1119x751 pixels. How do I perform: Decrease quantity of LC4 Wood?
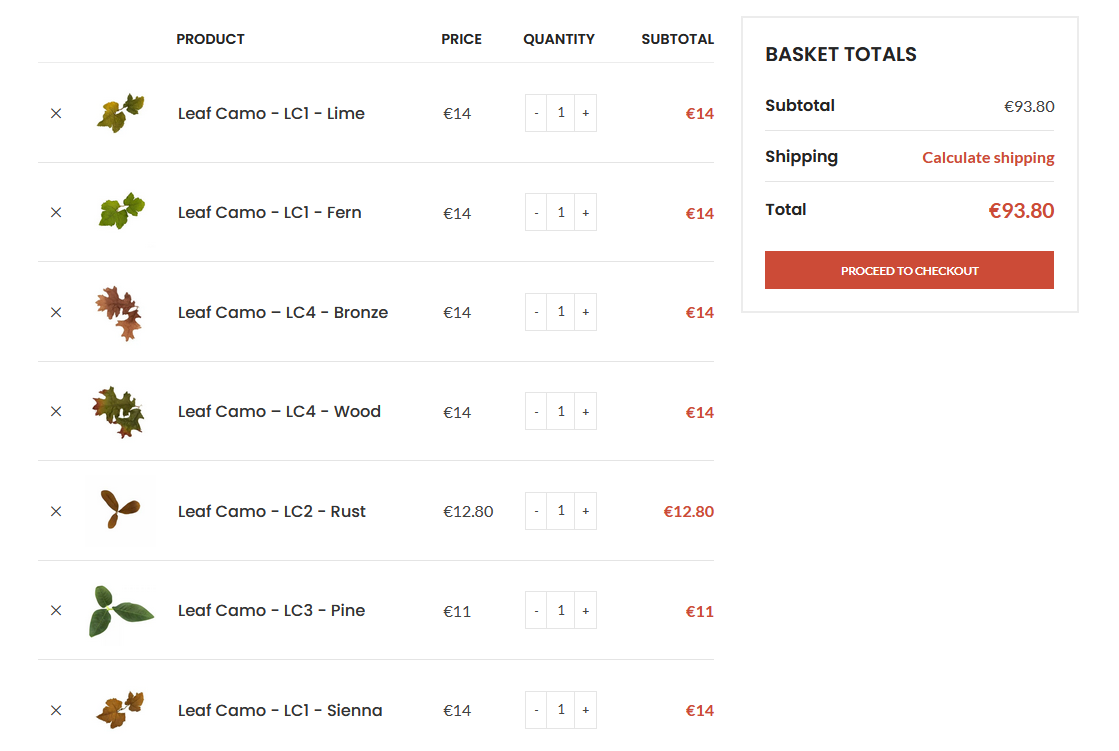(536, 412)
